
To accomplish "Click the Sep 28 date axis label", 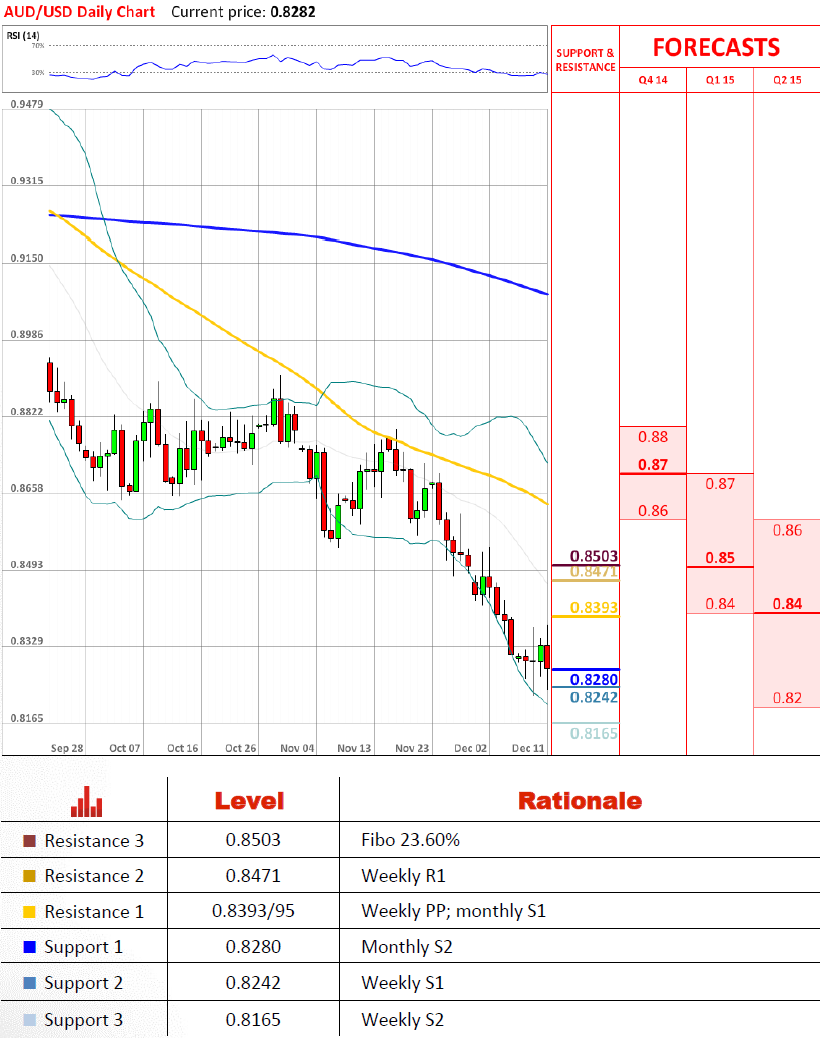I will [67, 748].
